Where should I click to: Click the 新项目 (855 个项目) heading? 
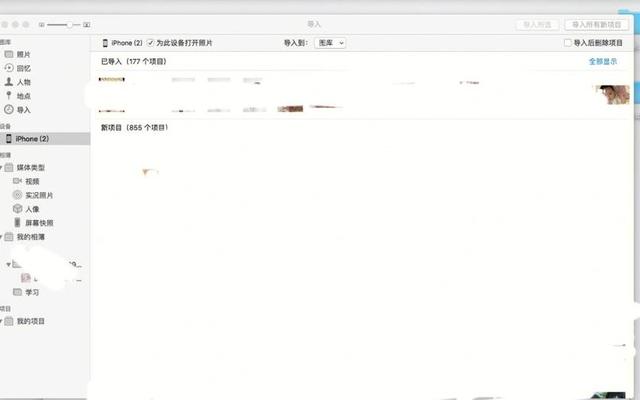[134, 128]
